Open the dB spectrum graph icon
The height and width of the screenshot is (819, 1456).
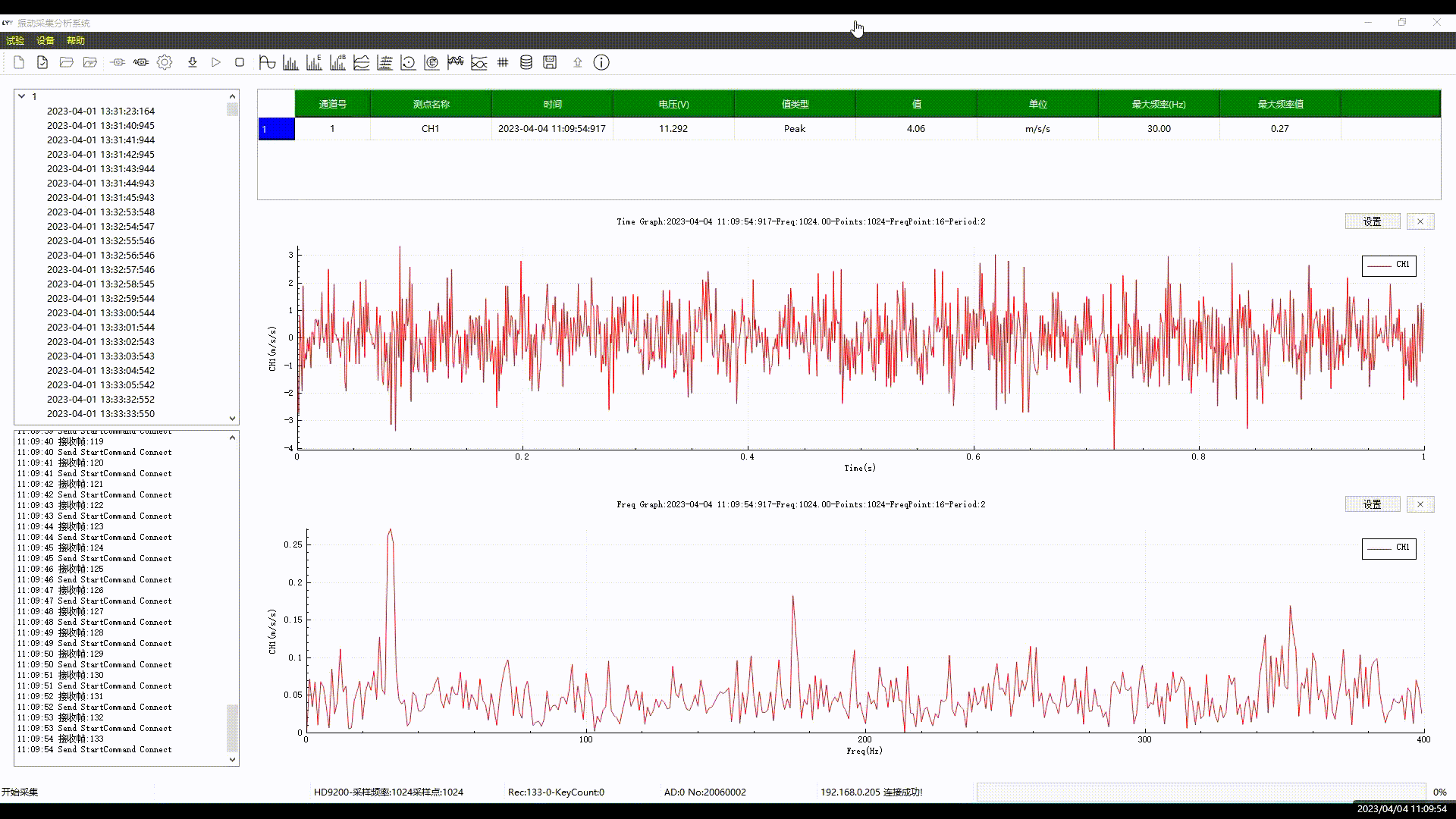click(x=337, y=63)
